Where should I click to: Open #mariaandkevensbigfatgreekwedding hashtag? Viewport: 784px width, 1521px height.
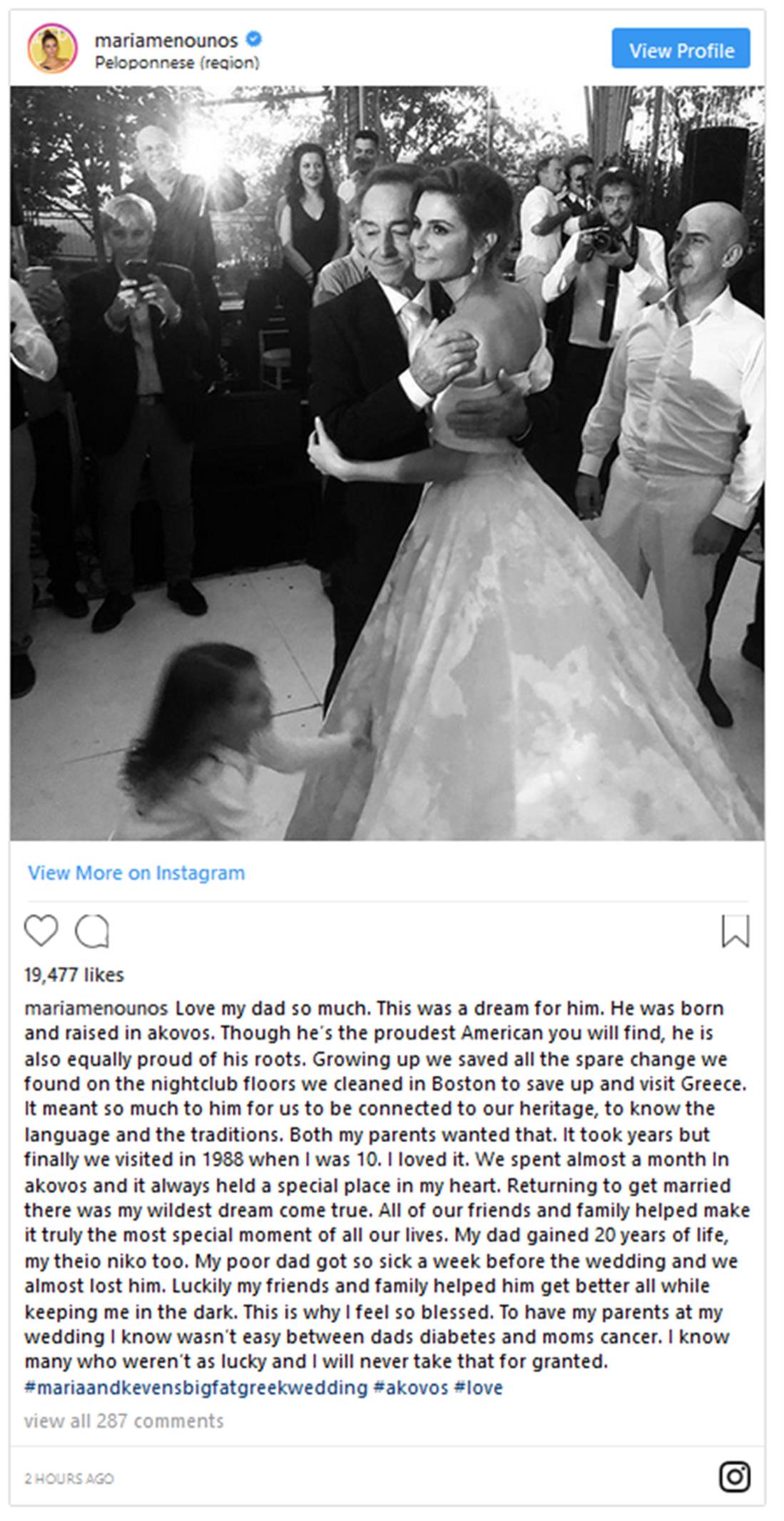(x=195, y=1388)
